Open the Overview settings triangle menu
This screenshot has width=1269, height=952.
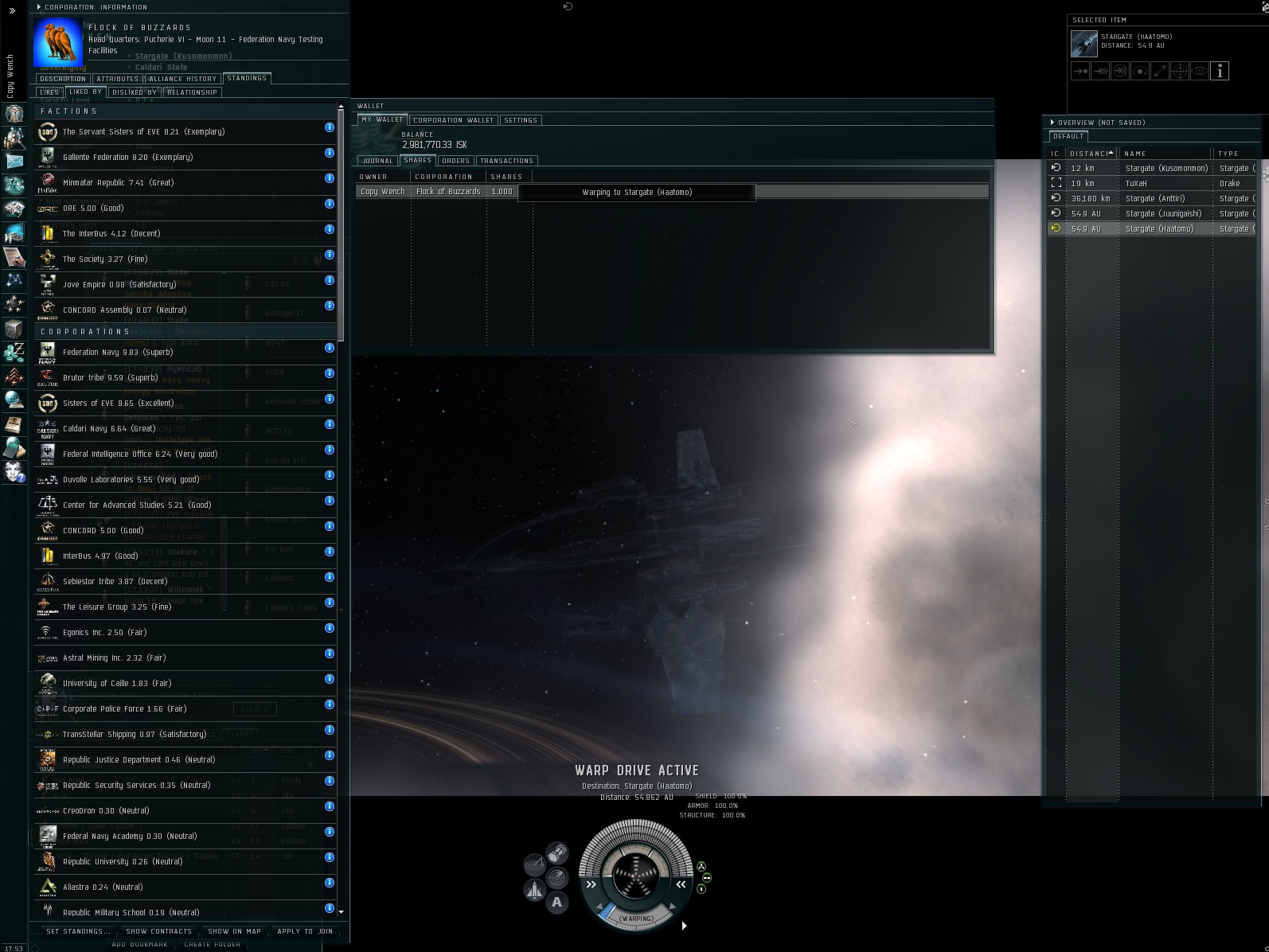[x=1052, y=123]
